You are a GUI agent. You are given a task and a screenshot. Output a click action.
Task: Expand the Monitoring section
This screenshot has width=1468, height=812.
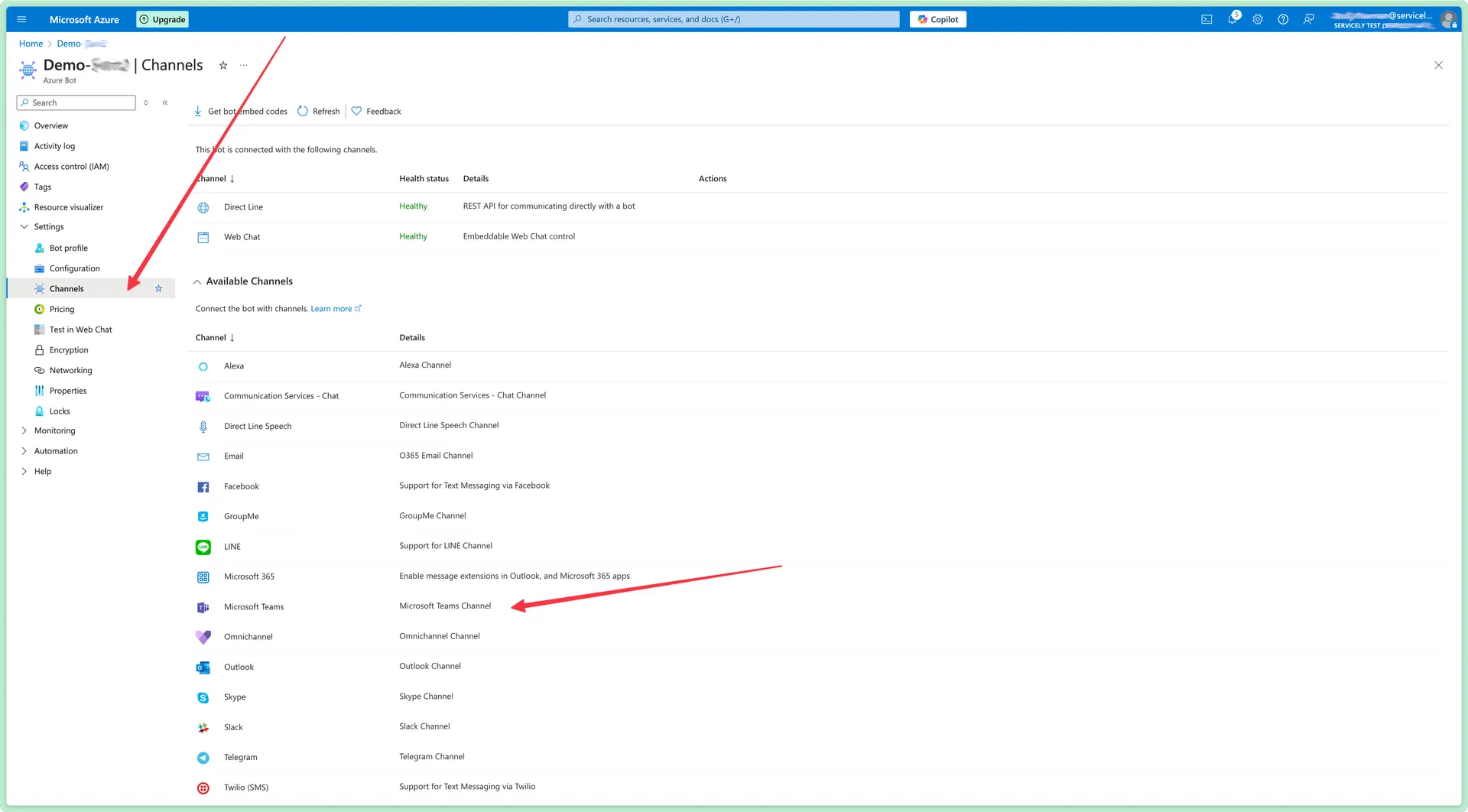tap(24, 431)
